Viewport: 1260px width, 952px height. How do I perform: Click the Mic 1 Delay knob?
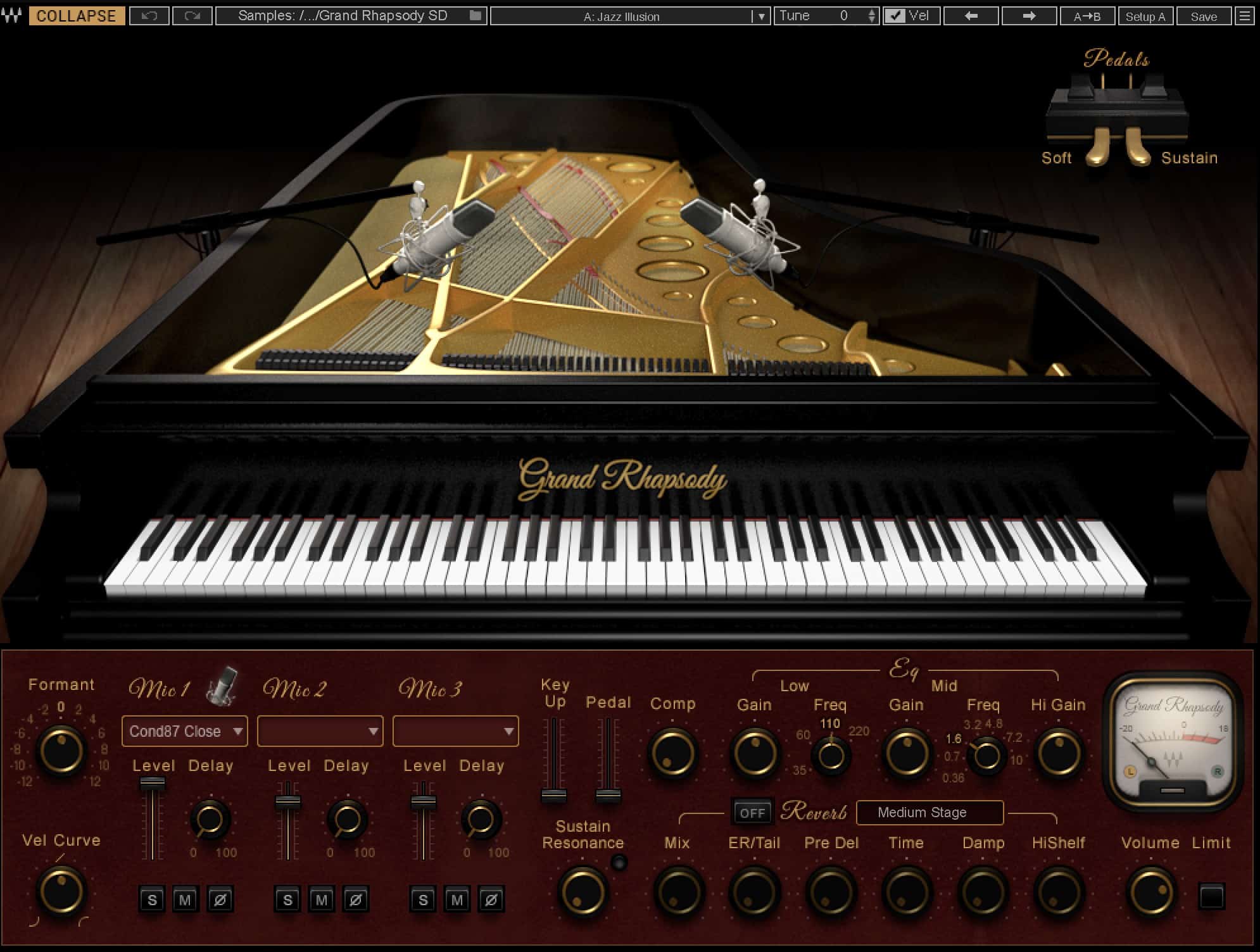pyautogui.click(x=210, y=819)
